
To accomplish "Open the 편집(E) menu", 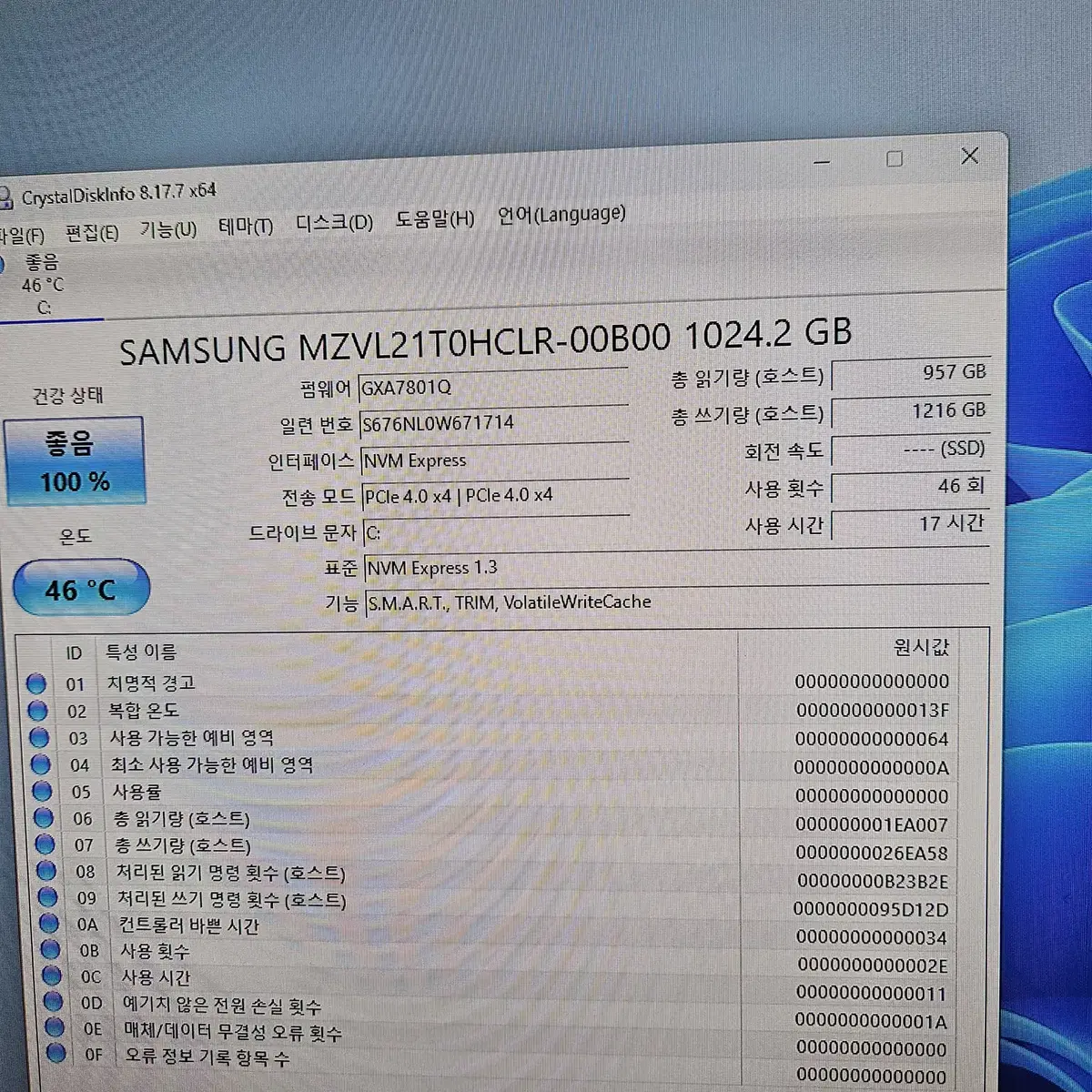I will (92, 233).
